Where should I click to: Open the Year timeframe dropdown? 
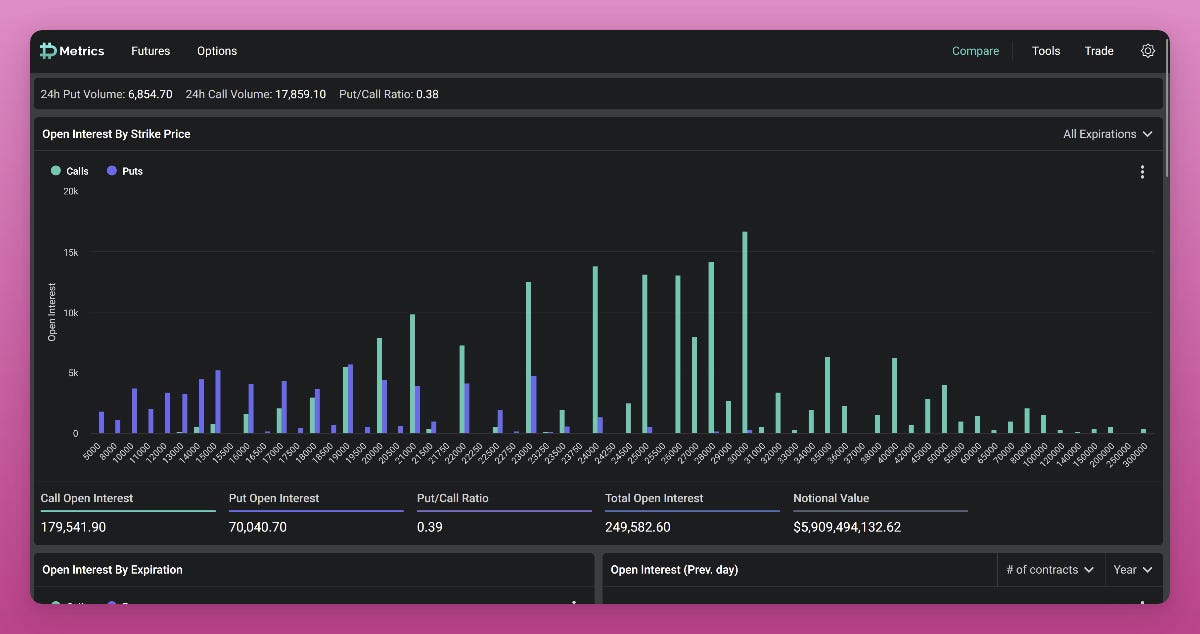click(1132, 569)
